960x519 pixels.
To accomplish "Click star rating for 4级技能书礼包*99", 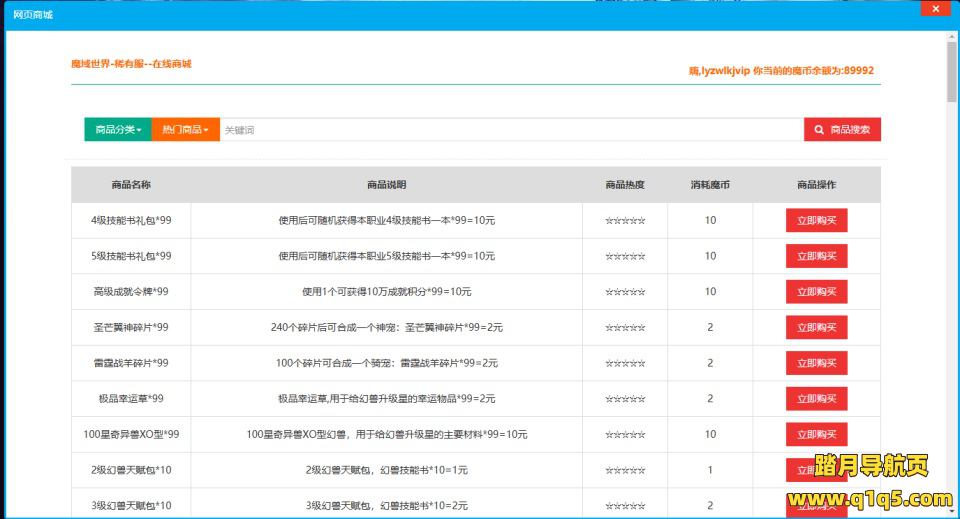I will click(x=625, y=221).
